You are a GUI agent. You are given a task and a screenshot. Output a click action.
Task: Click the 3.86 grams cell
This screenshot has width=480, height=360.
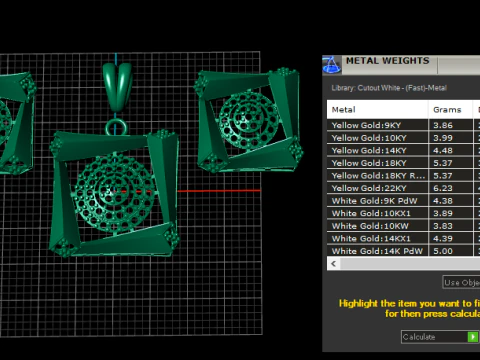(450, 125)
